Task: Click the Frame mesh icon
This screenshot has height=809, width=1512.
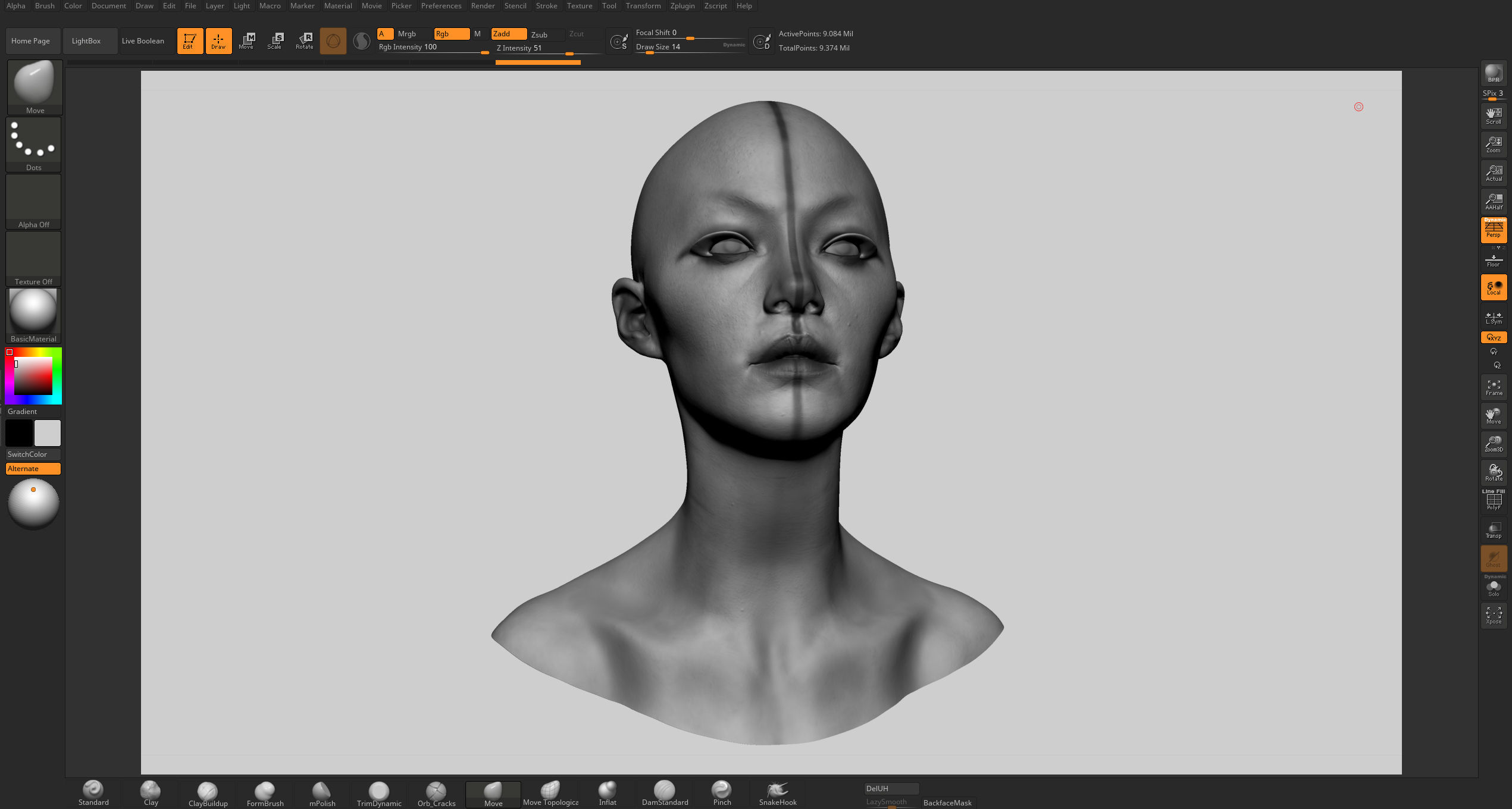Action: (1494, 387)
